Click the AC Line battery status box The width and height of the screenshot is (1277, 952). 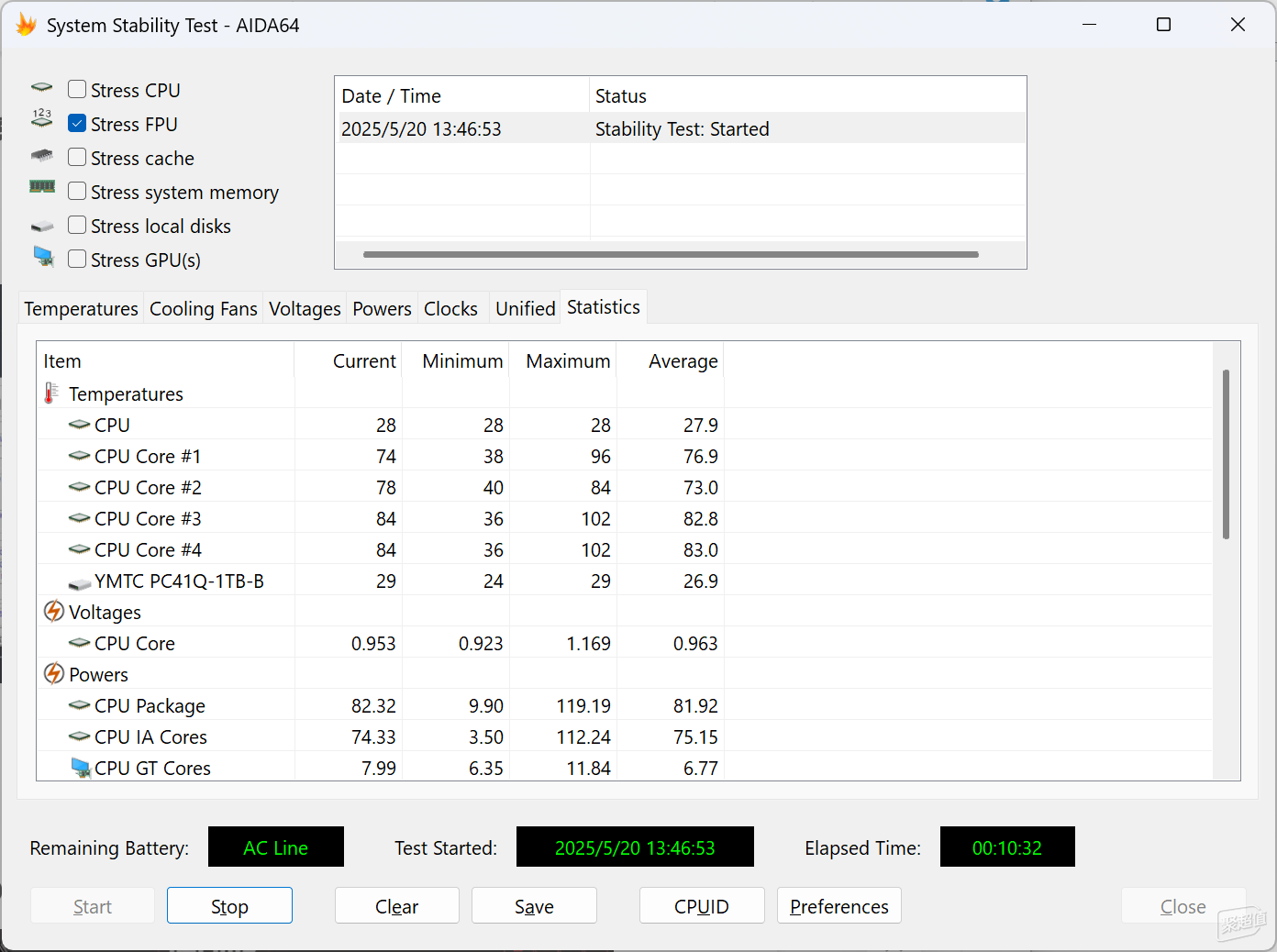276,847
